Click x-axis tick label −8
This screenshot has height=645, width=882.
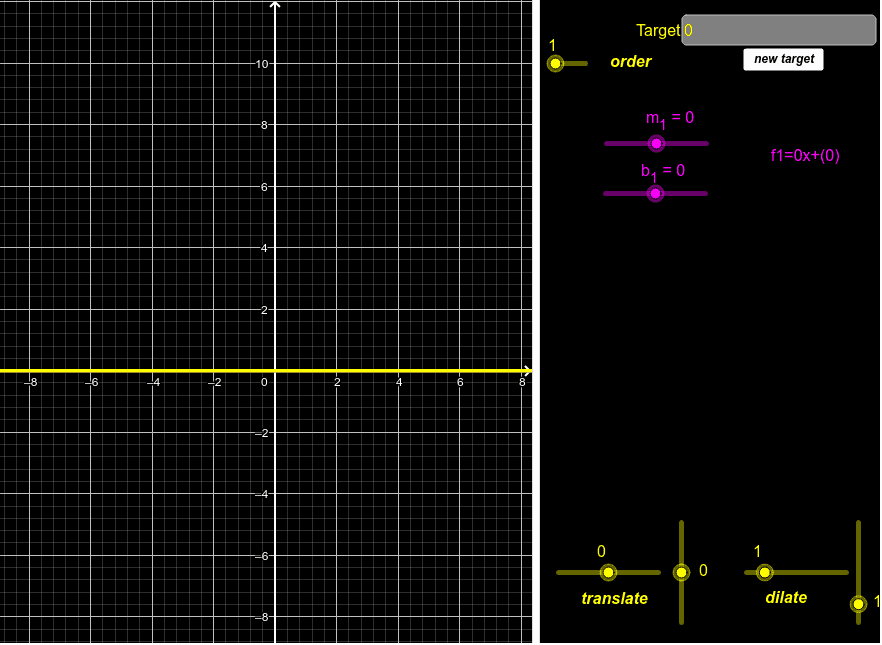point(30,382)
